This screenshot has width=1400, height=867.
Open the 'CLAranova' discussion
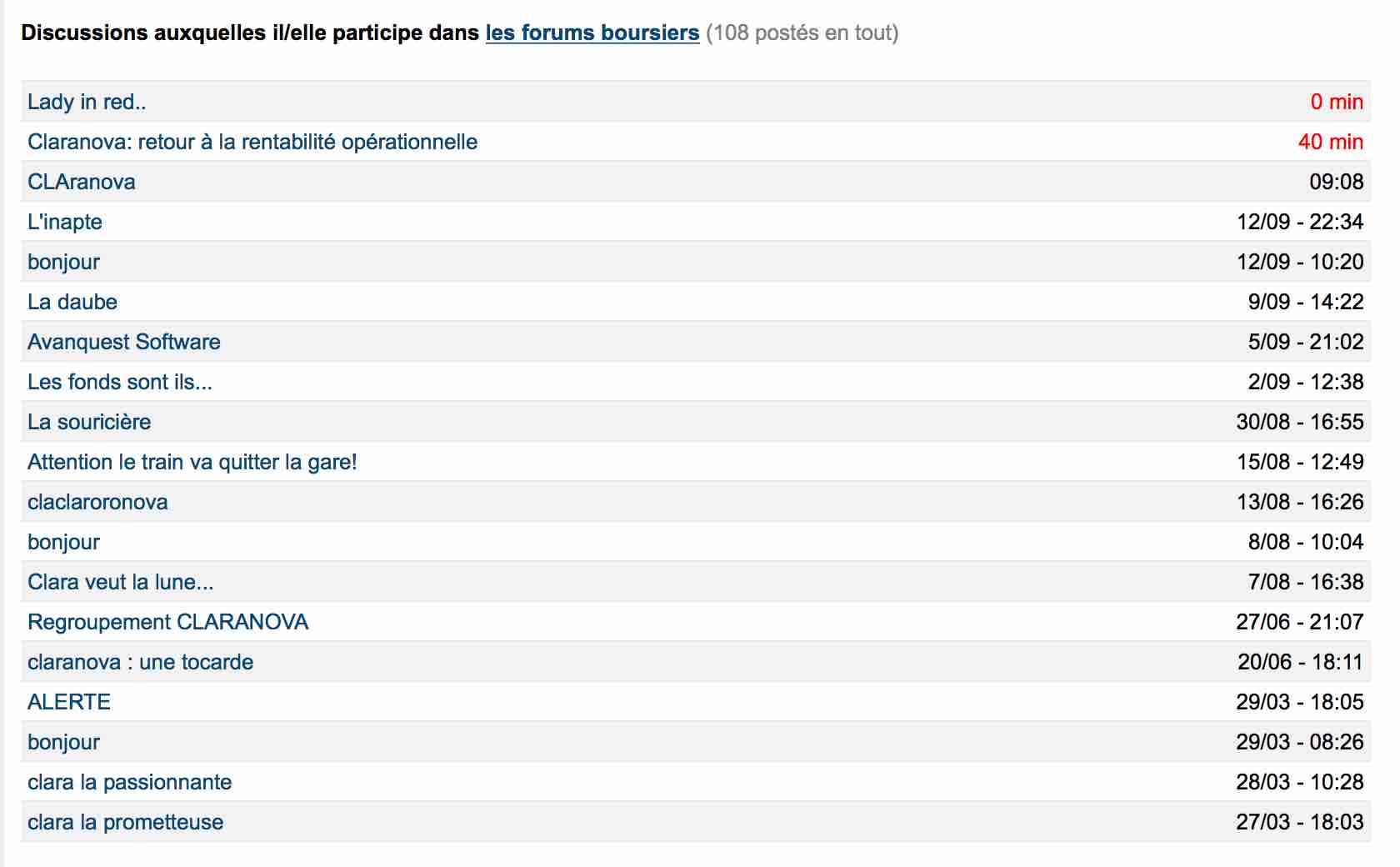pos(82,182)
